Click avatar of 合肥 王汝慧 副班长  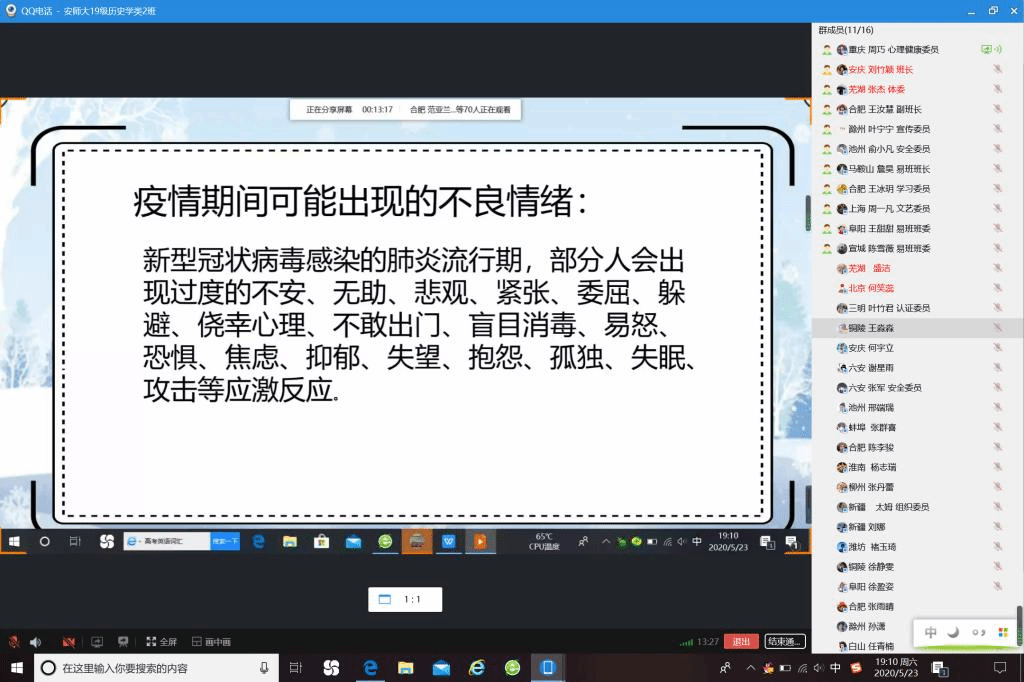(x=842, y=109)
